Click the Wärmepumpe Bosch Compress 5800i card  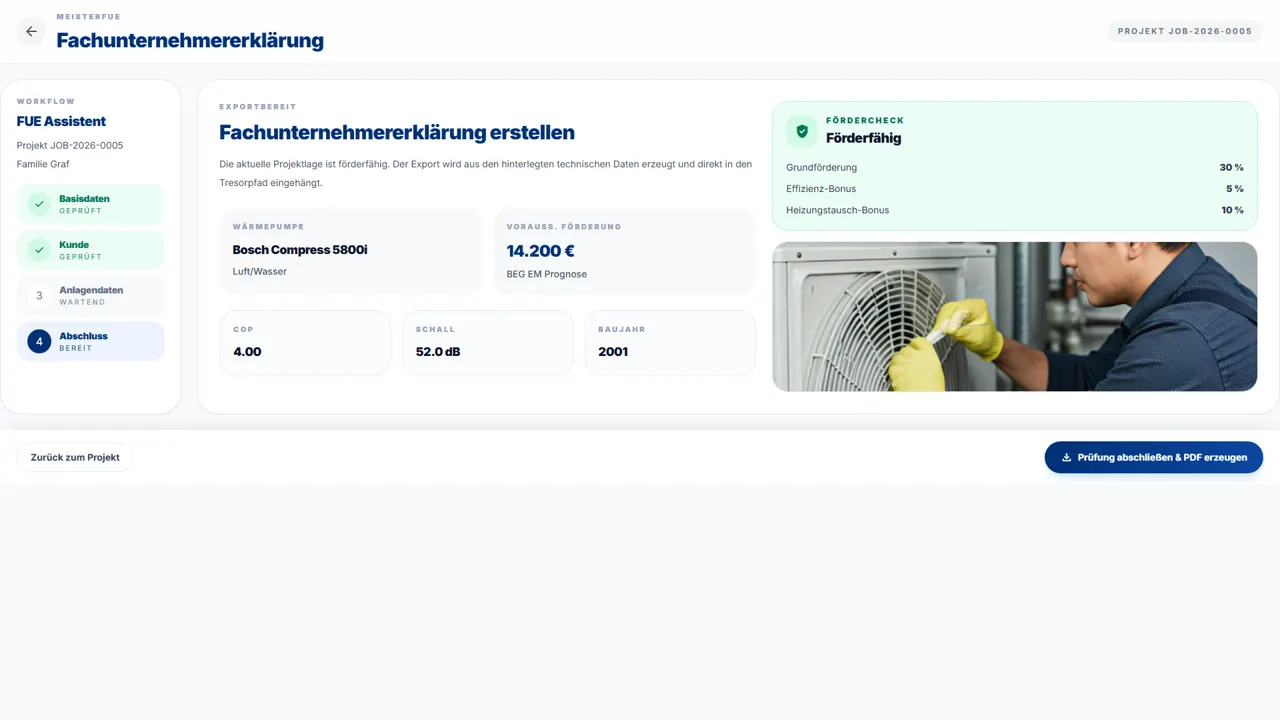(351, 251)
